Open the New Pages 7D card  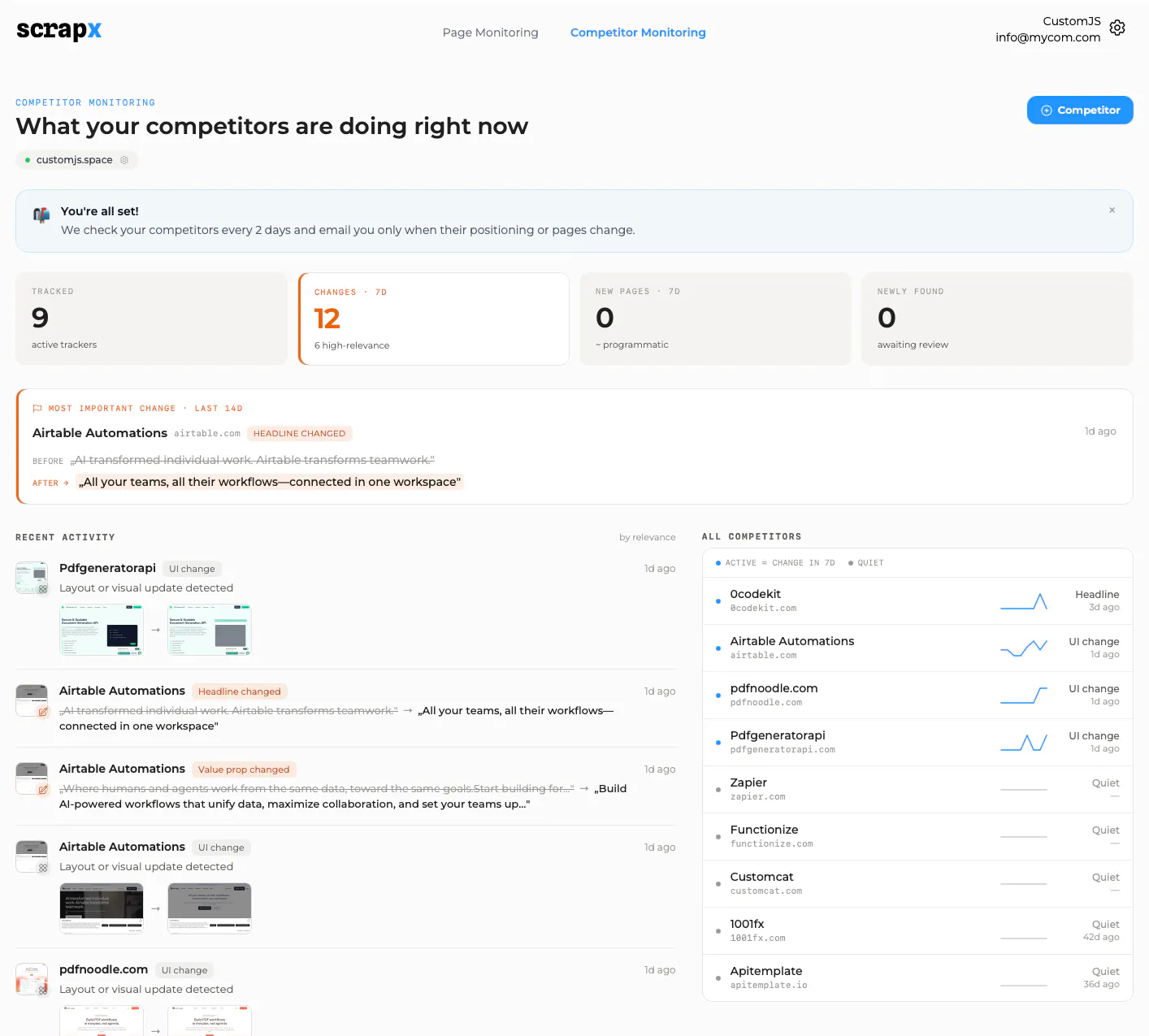point(715,319)
